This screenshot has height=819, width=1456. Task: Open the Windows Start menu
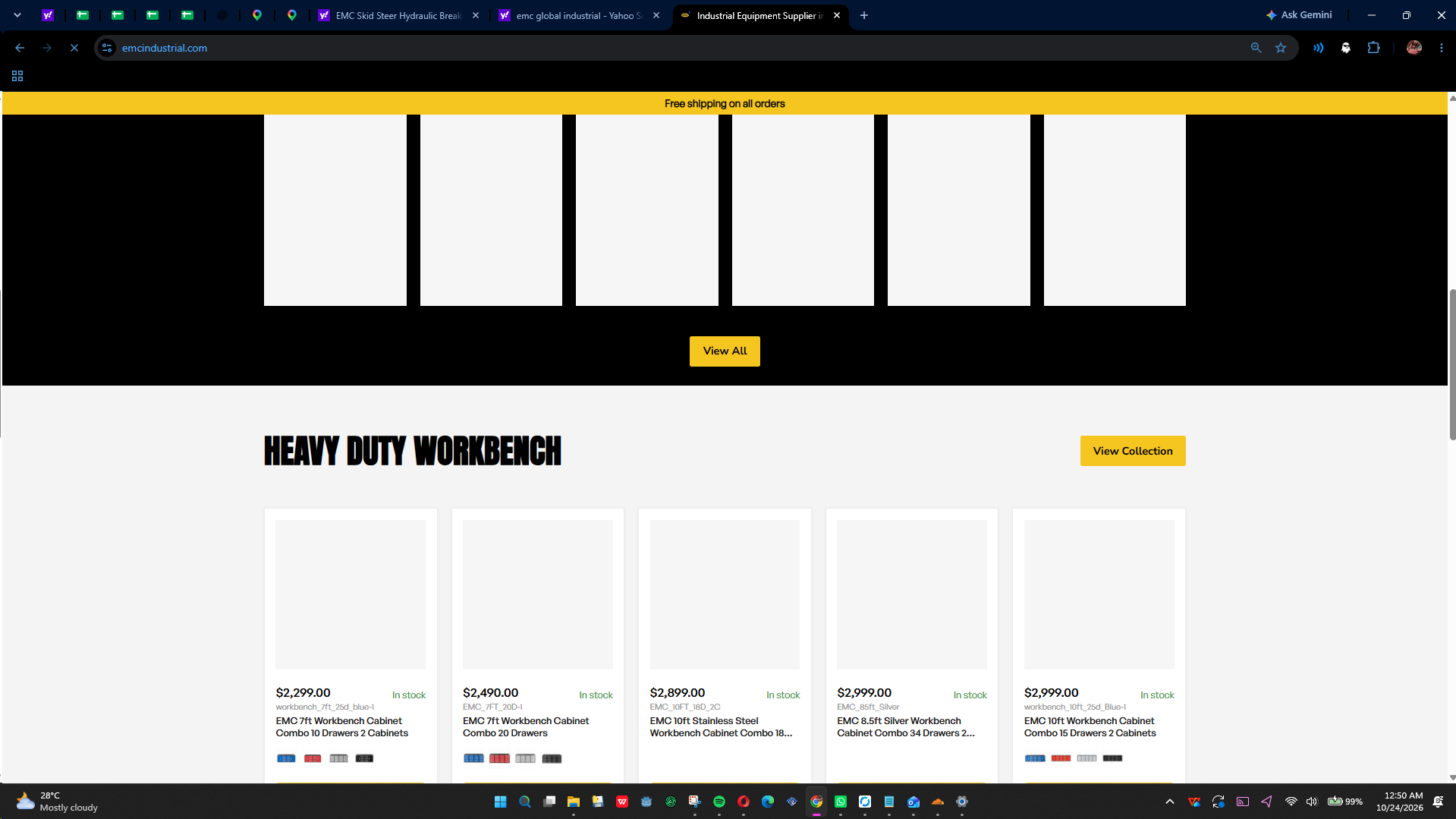point(500,802)
